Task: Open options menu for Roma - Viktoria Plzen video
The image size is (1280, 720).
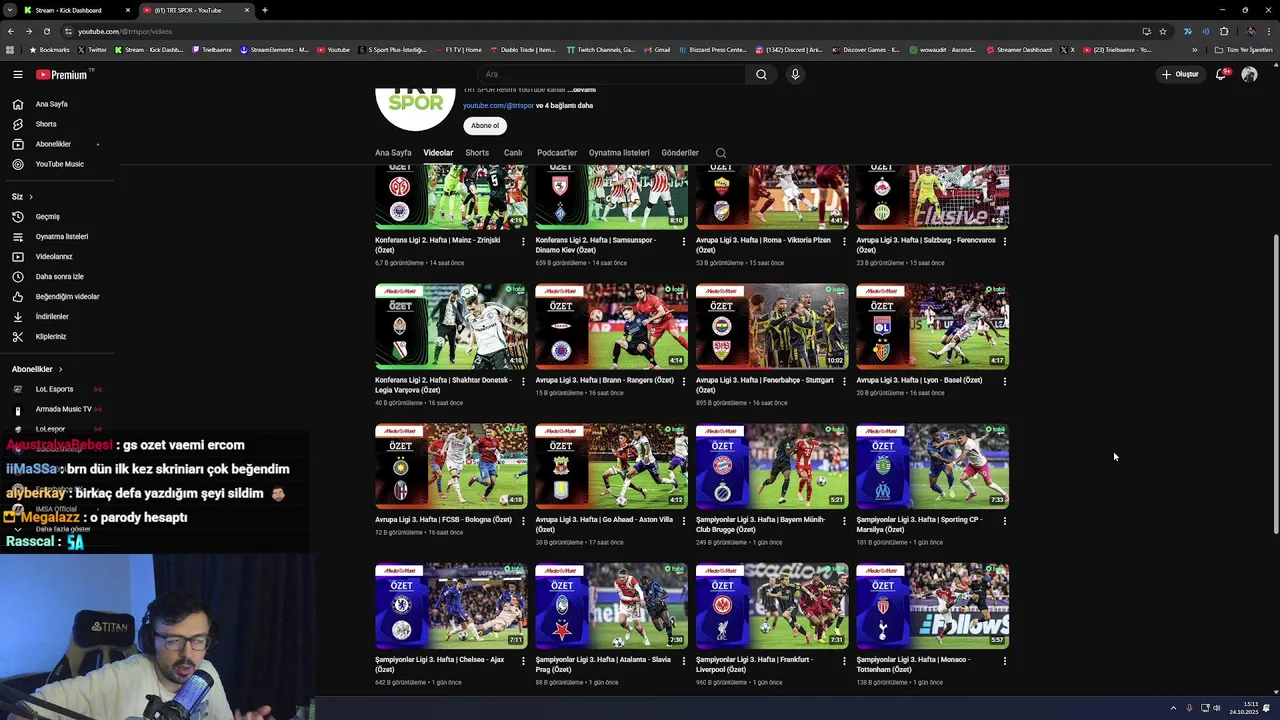Action: [x=844, y=241]
